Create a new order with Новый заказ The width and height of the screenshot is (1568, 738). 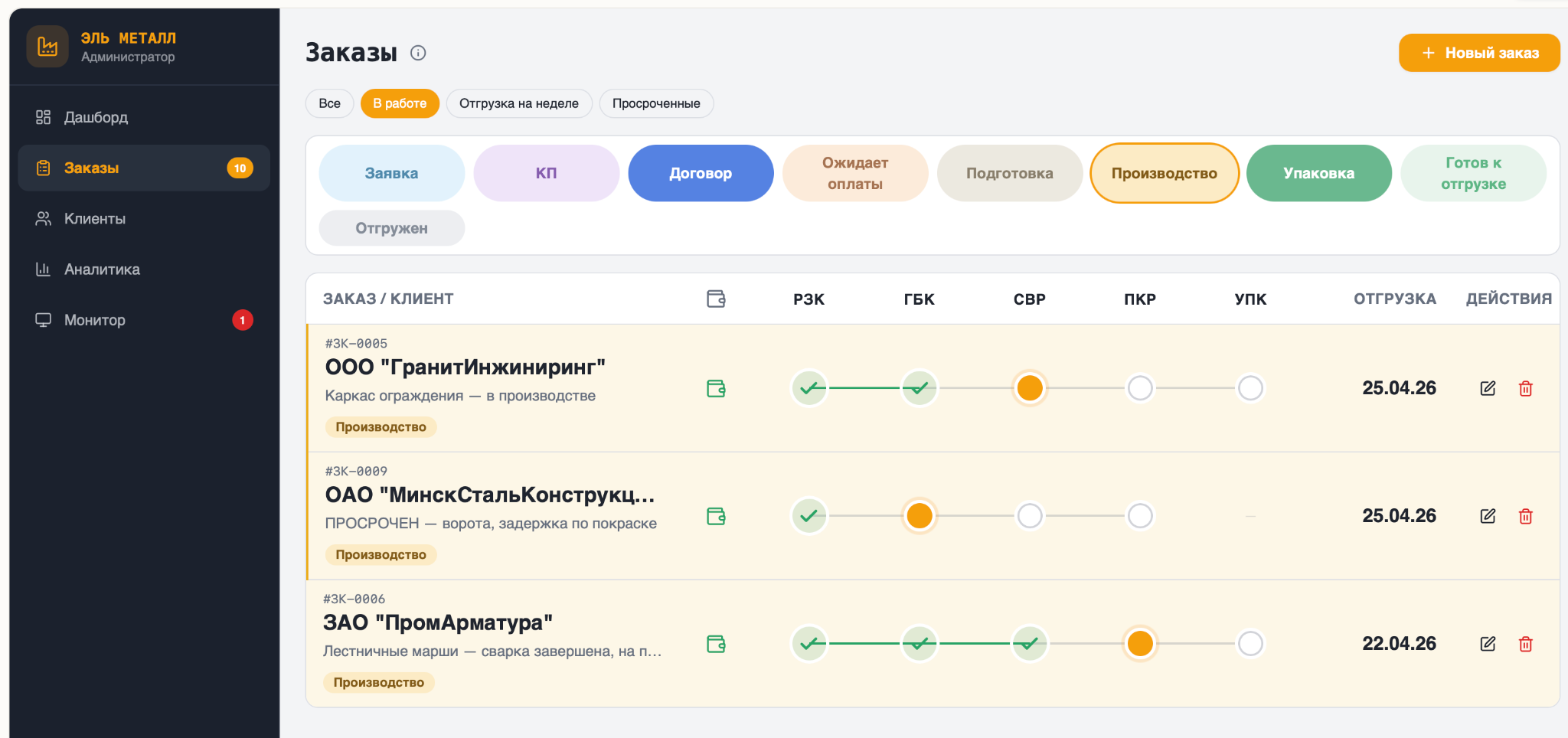pos(1479,53)
